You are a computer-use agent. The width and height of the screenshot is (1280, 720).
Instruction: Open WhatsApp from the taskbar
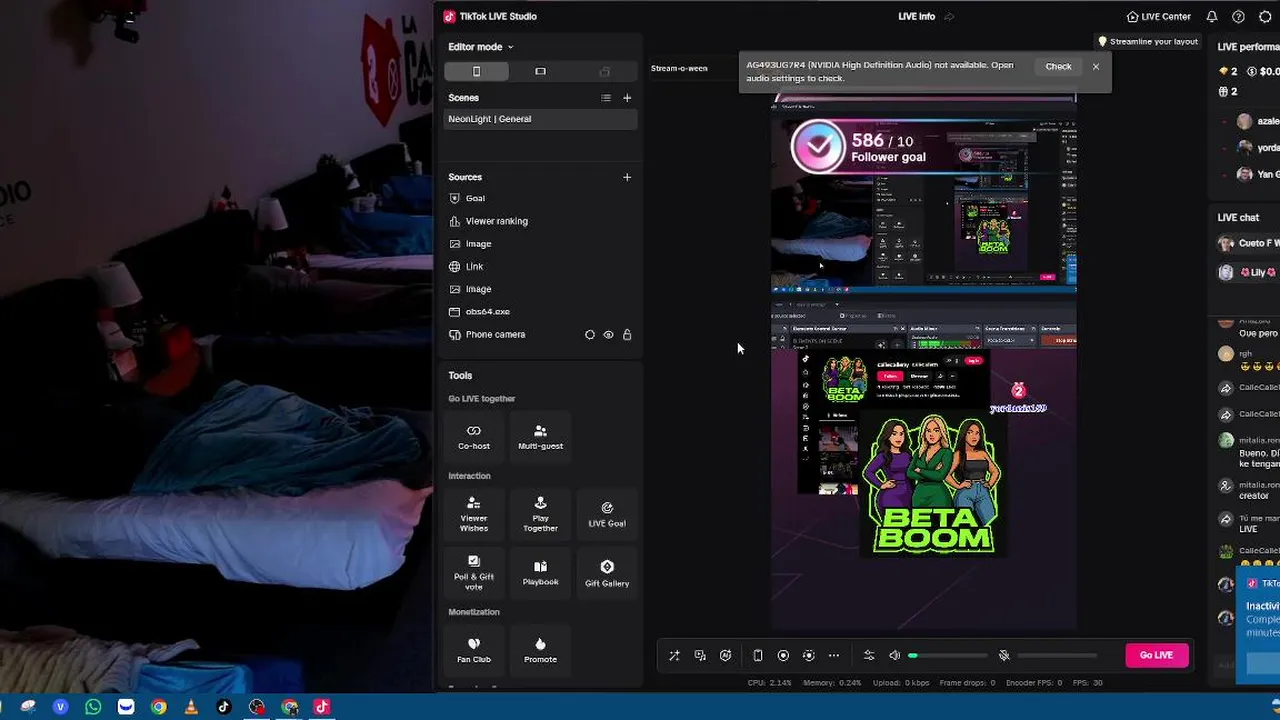93,707
